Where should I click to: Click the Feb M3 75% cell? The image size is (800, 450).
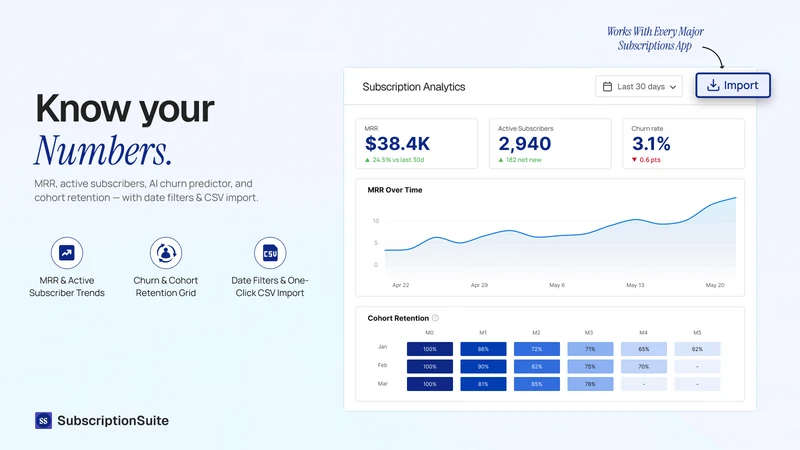click(x=590, y=366)
